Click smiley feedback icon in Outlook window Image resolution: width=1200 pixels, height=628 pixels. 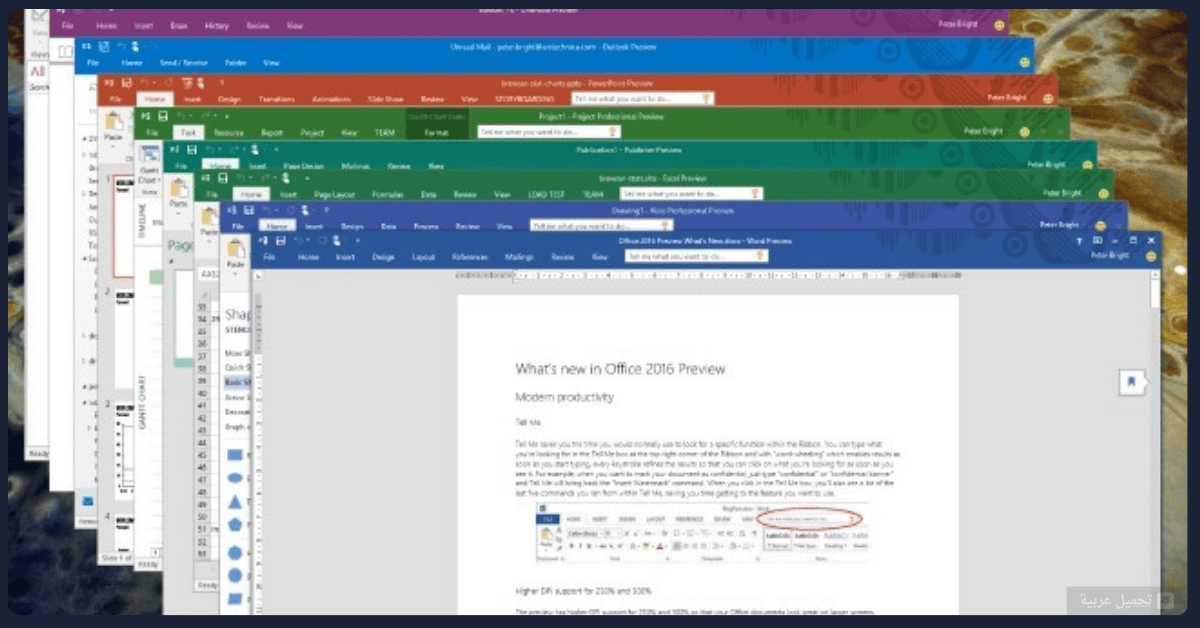(x=1024, y=63)
